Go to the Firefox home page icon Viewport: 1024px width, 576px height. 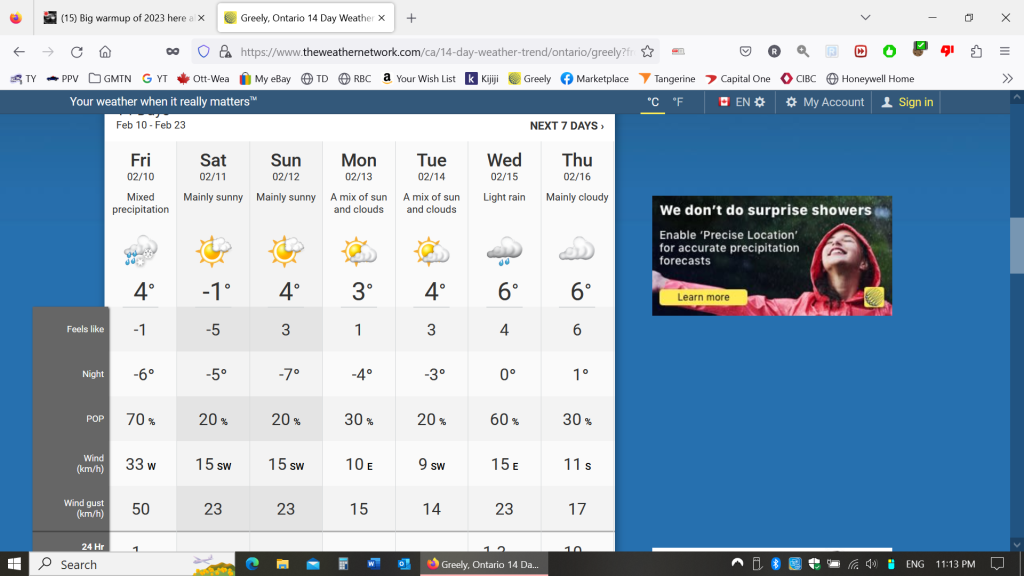click(105, 52)
